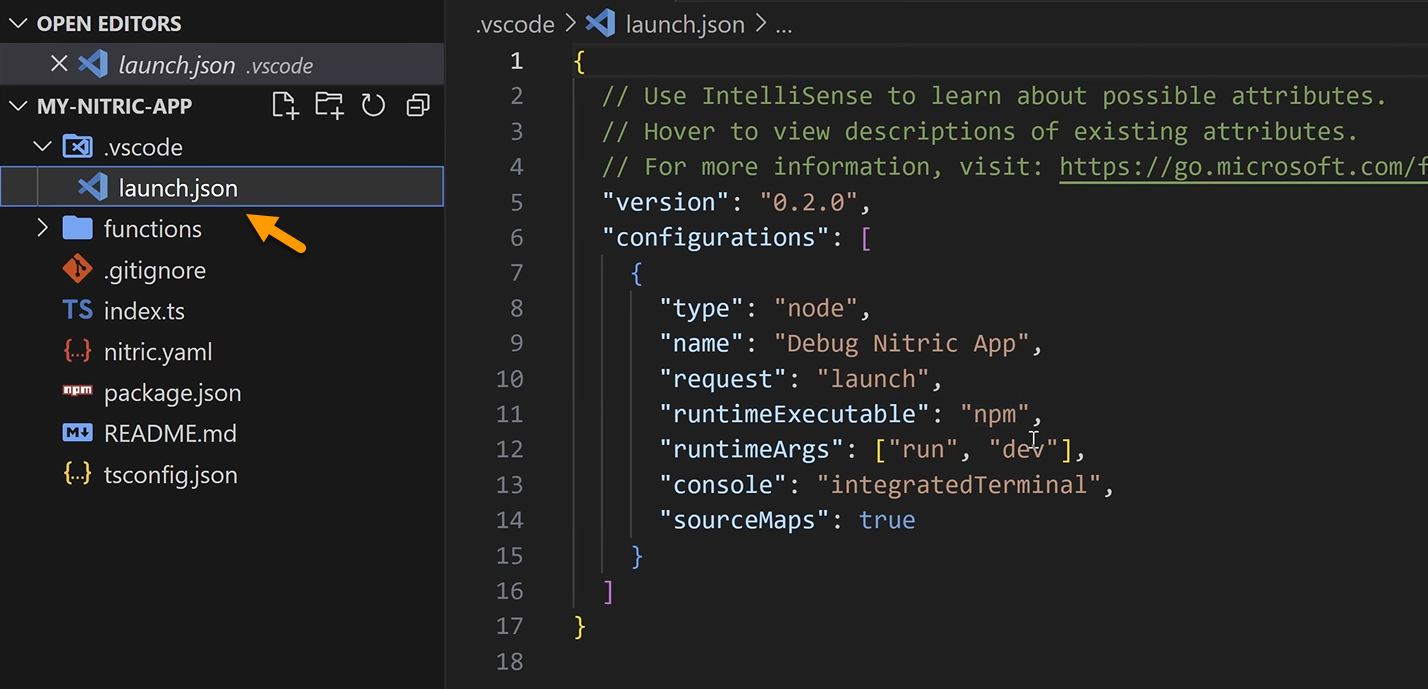Create a new folder in the Explorer
Image resolution: width=1428 pixels, height=689 pixels.
pyautogui.click(x=329, y=105)
